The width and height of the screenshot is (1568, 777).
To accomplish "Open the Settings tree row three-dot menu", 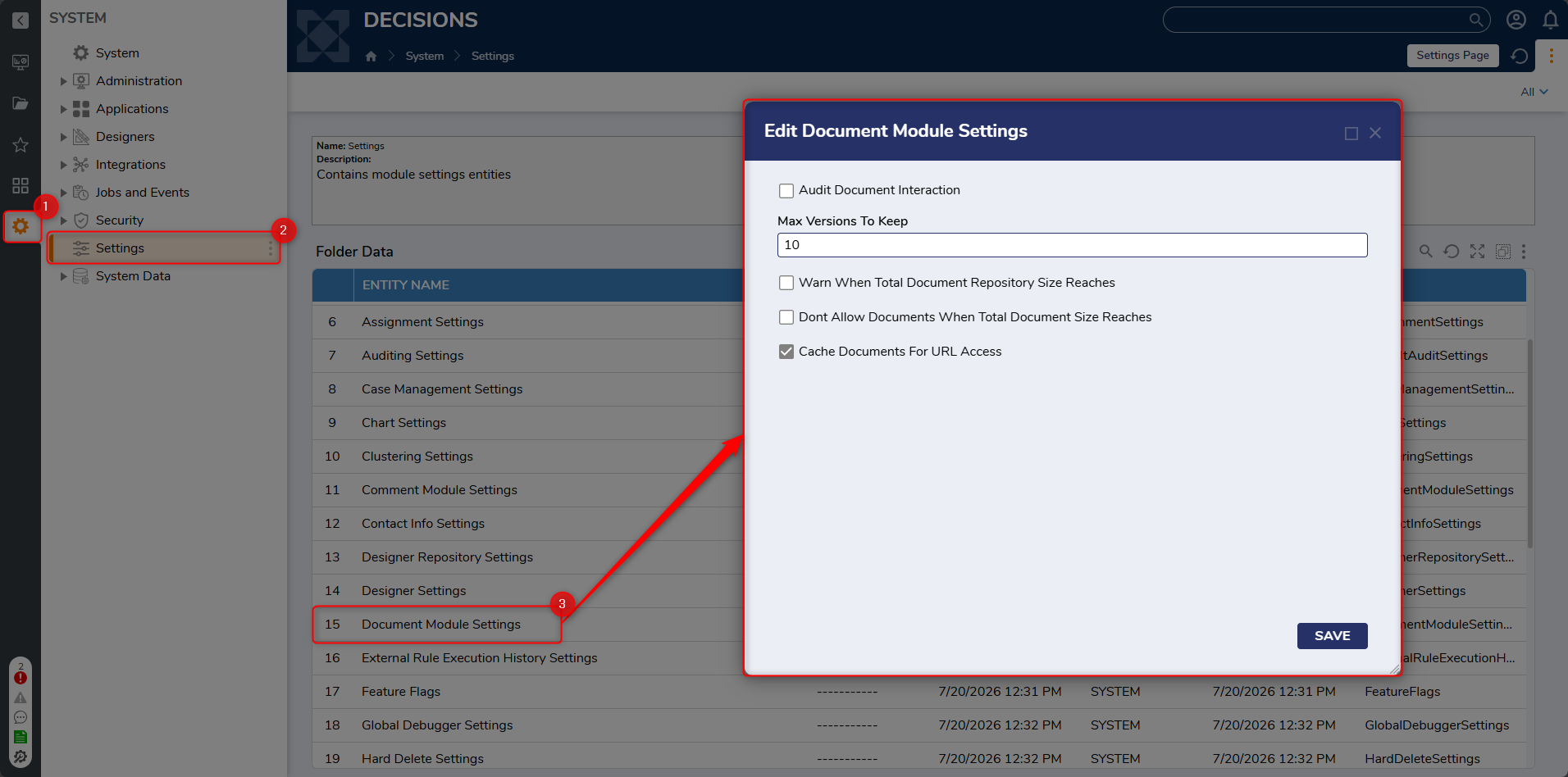I will tap(271, 248).
